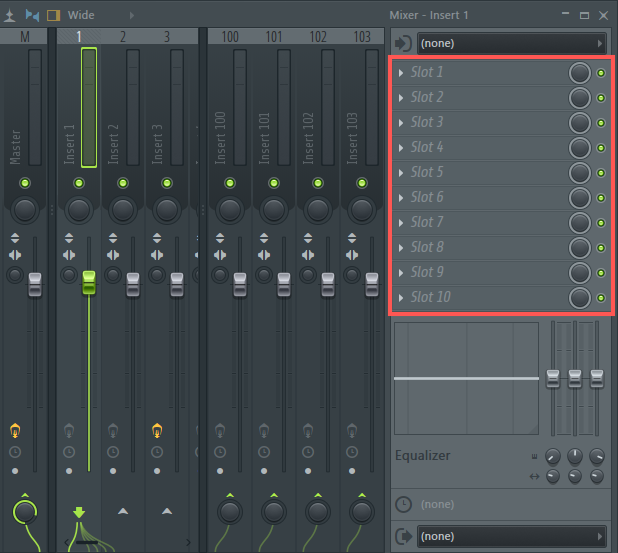This screenshot has height=553, width=618.
Task: Mute the Master track
Action: (25, 183)
